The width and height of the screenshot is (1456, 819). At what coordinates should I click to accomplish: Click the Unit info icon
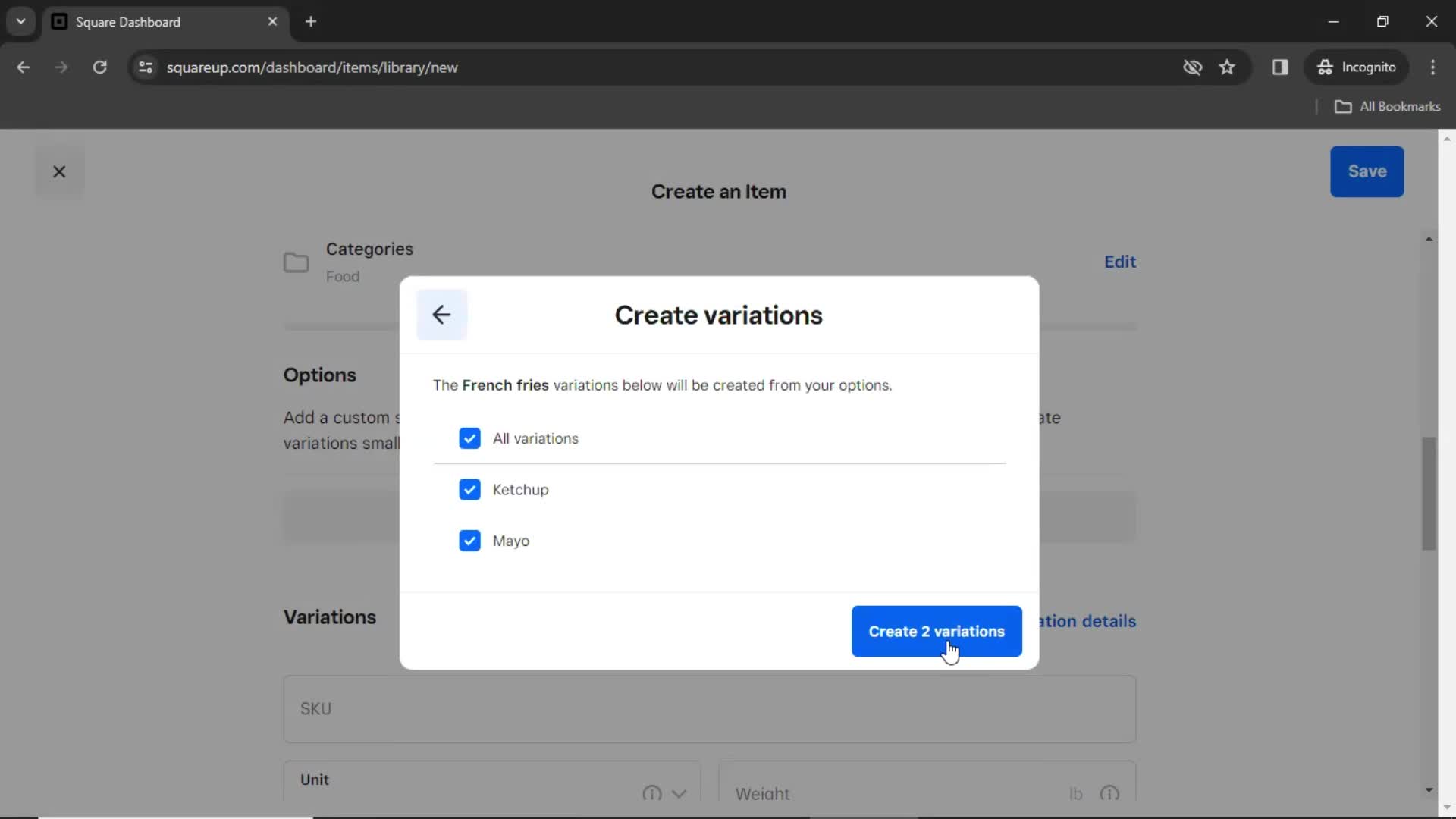coord(651,793)
